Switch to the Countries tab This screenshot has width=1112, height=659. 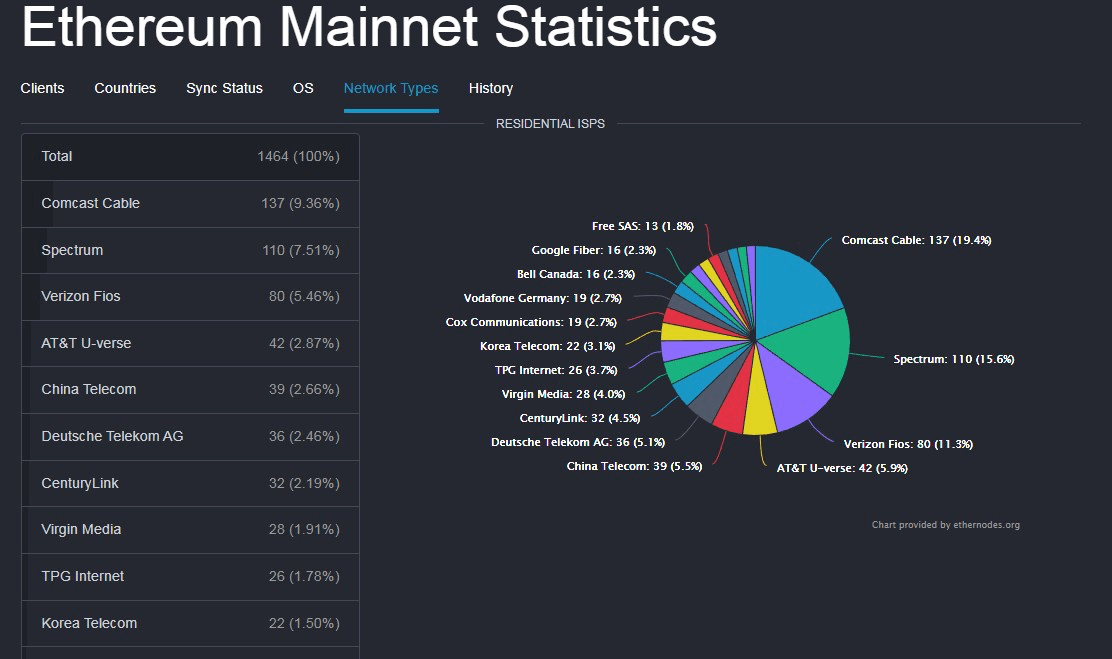125,88
